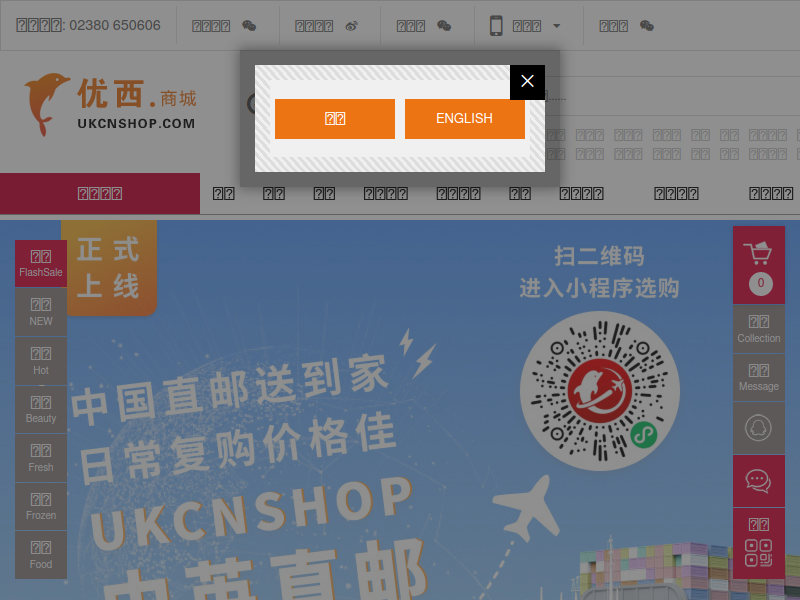
Task: Click the WeChat icon just before the mobile icon
Action: click(444, 26)
